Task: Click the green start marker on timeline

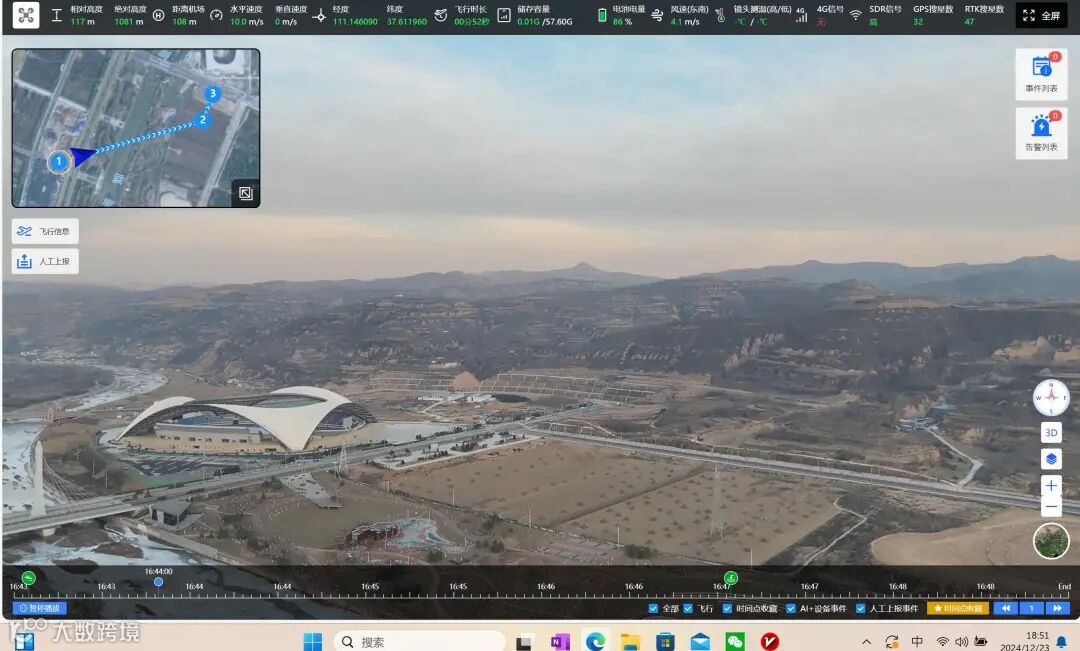Action: coord(28,577)
